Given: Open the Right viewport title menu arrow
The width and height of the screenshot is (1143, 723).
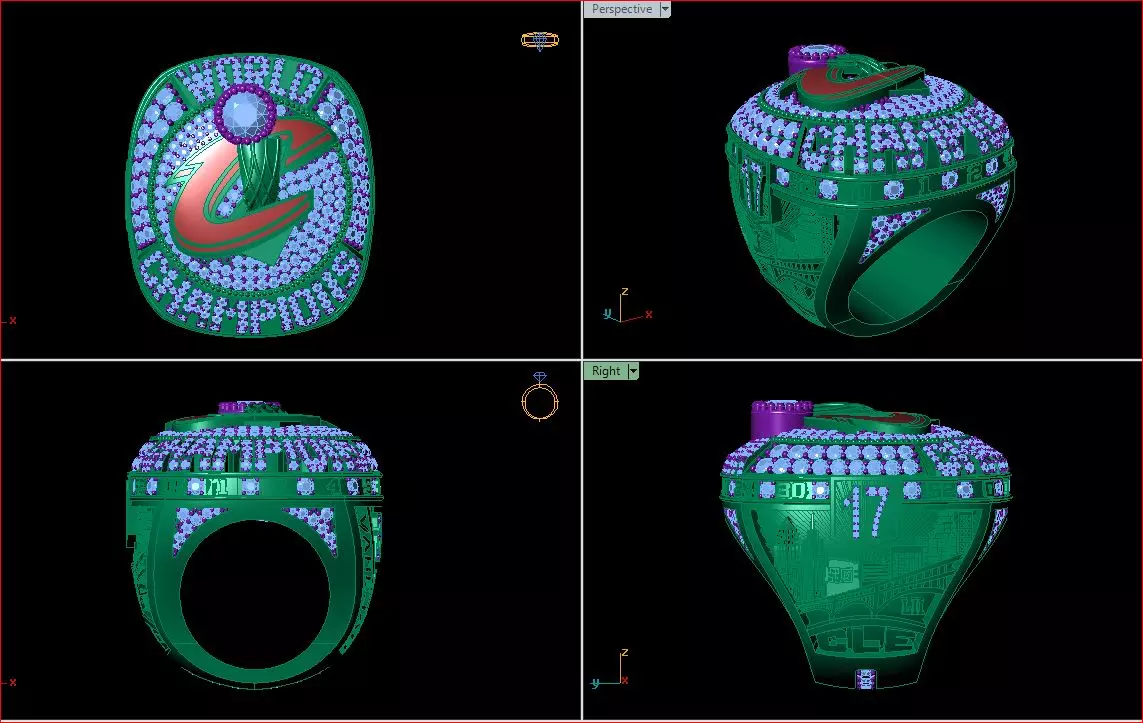Looking at the screenshot, I should coord(633,371).
